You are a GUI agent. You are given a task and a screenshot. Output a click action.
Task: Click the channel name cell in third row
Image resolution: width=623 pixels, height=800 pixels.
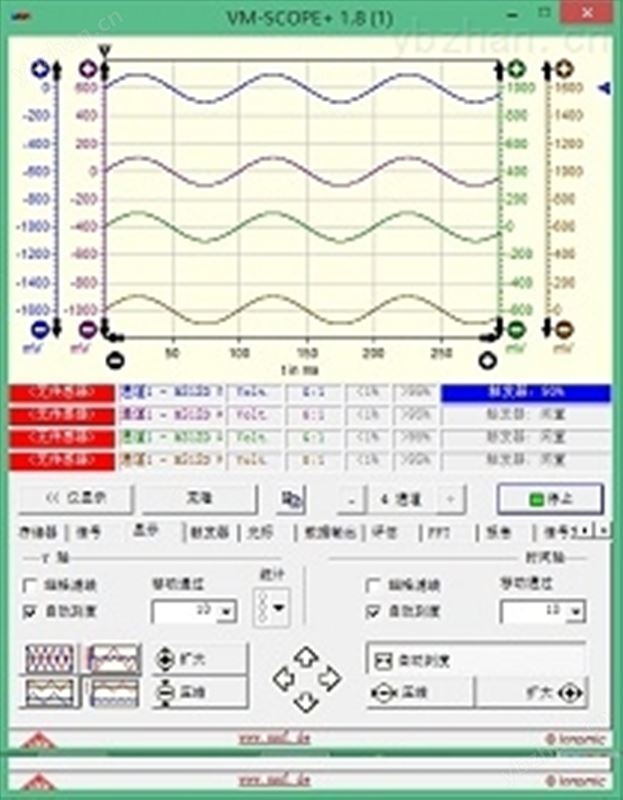171,438
